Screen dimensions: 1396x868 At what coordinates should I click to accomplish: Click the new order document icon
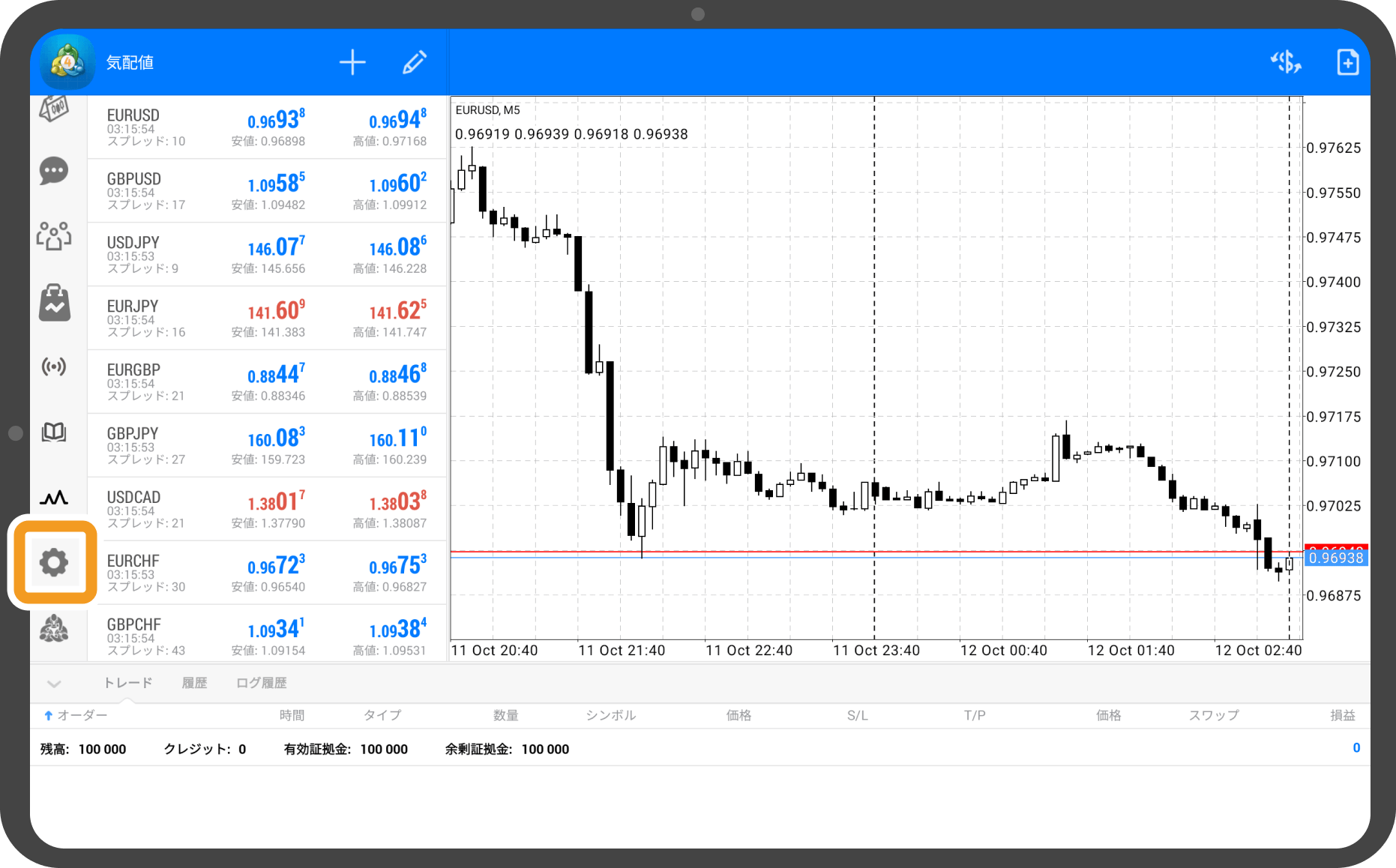pos(1347,62)
